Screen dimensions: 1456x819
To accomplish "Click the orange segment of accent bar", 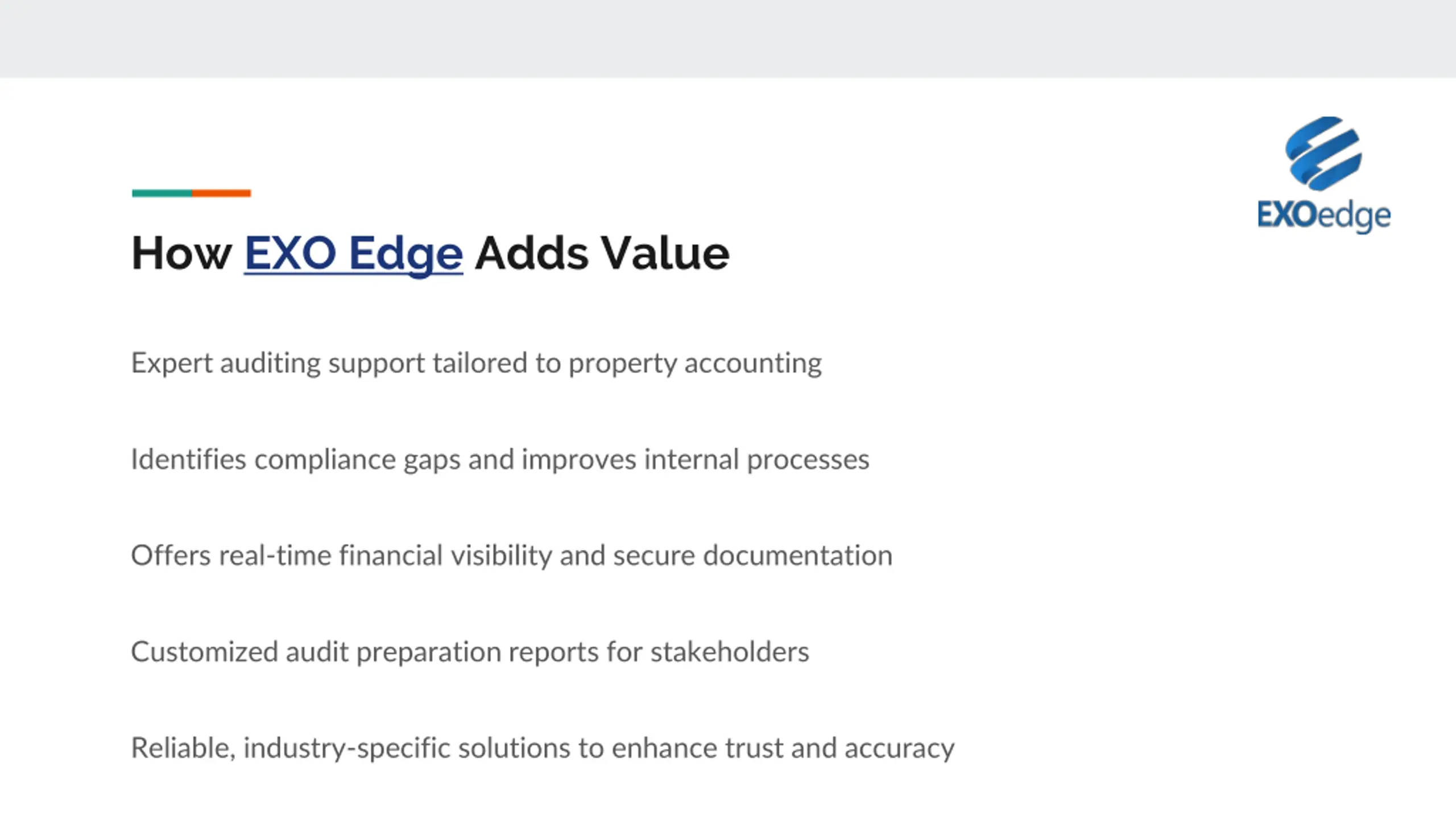I will pos(221,193).
